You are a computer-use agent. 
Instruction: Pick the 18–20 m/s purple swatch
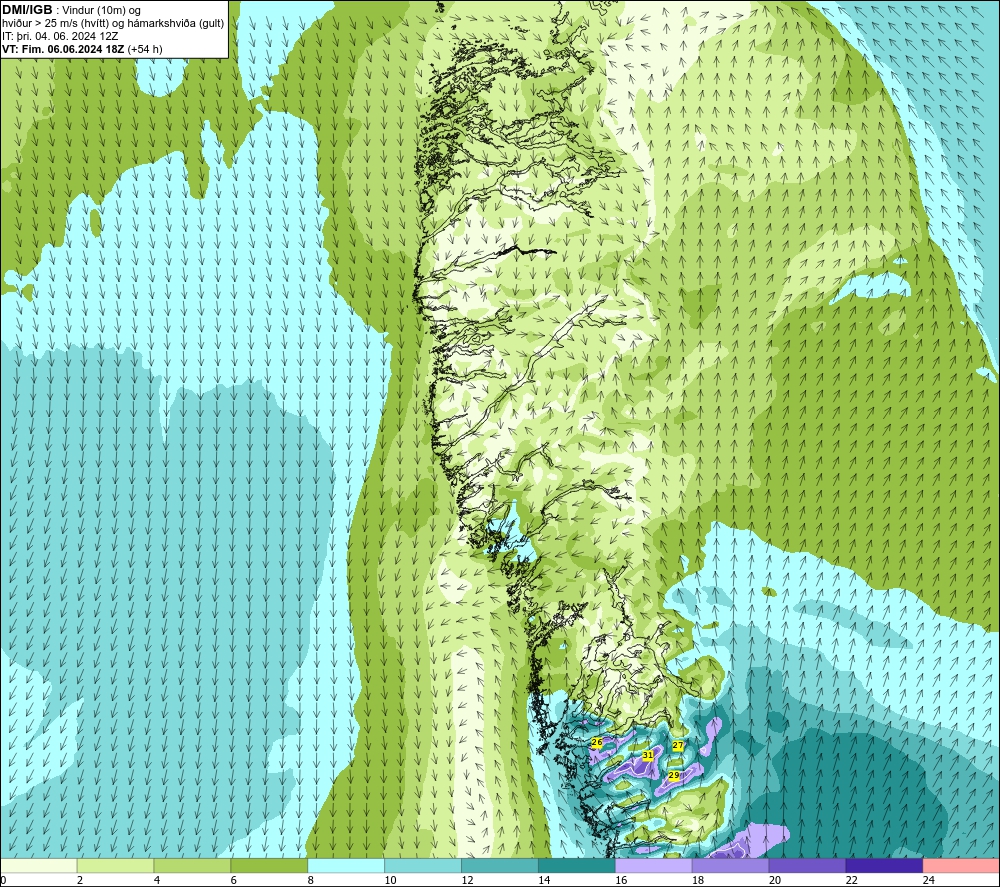coord(730,865)
